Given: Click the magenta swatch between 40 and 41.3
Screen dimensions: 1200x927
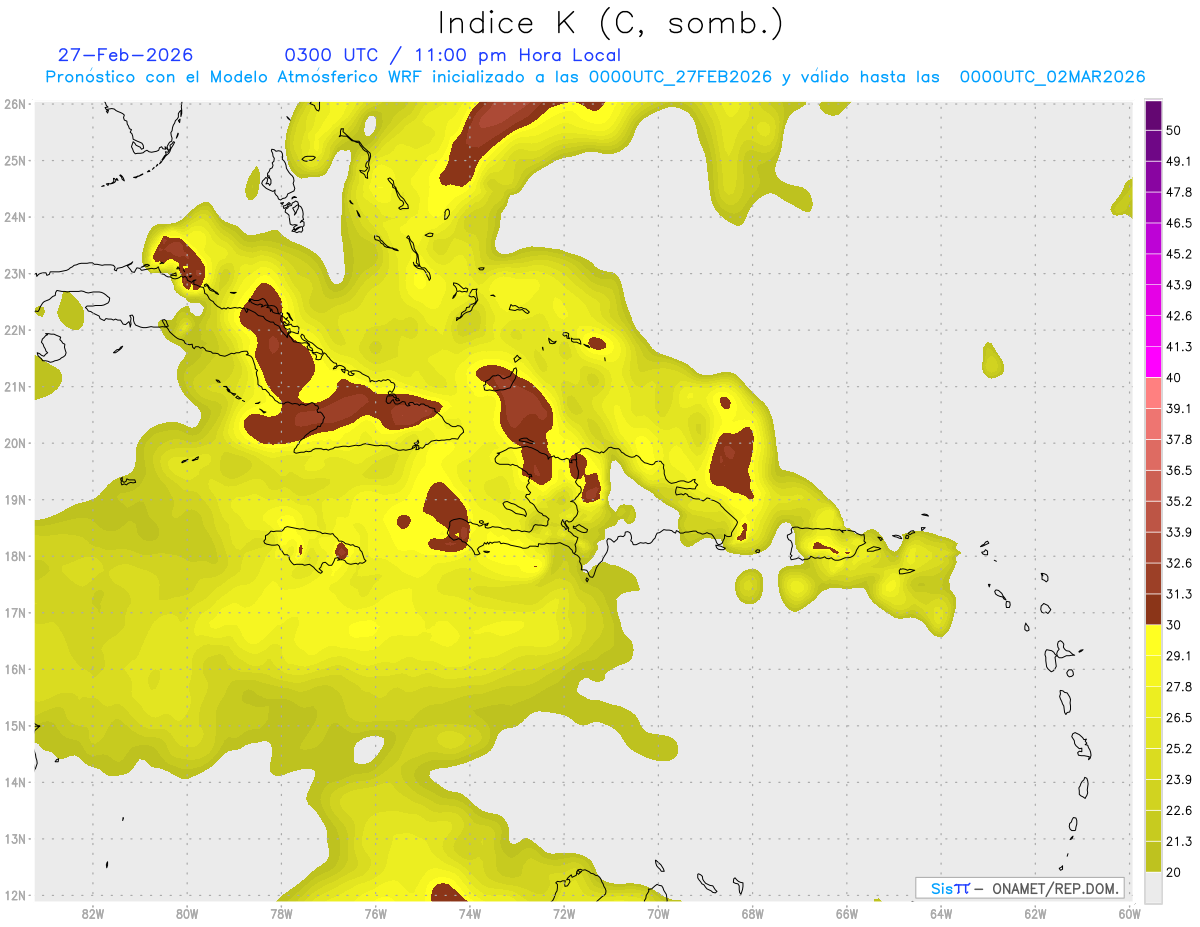Looking at the screenshot, I should point(1153,362).
